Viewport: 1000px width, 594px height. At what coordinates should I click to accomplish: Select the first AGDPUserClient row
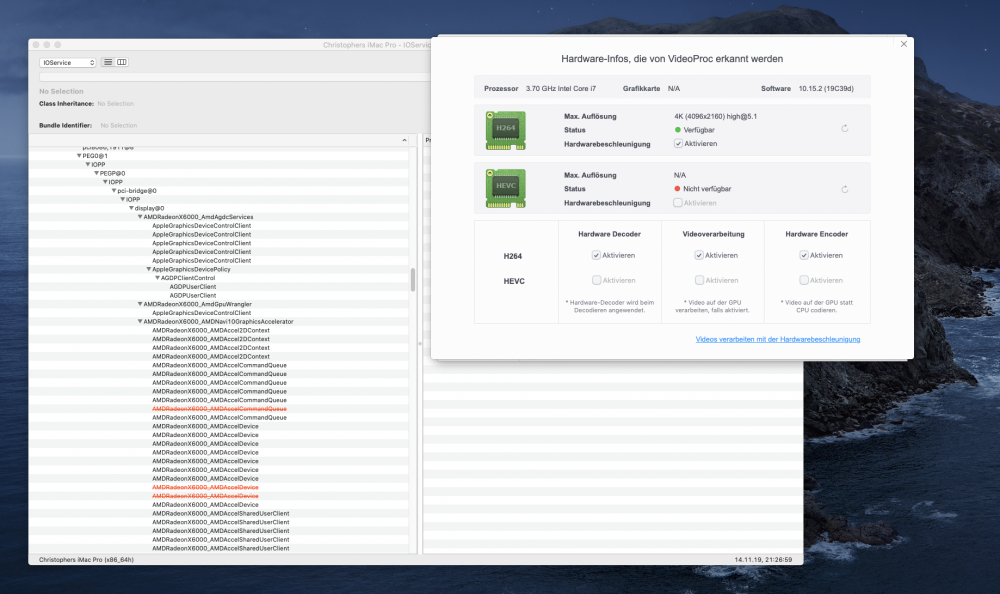pyautogui.click(x=193, y=287)
